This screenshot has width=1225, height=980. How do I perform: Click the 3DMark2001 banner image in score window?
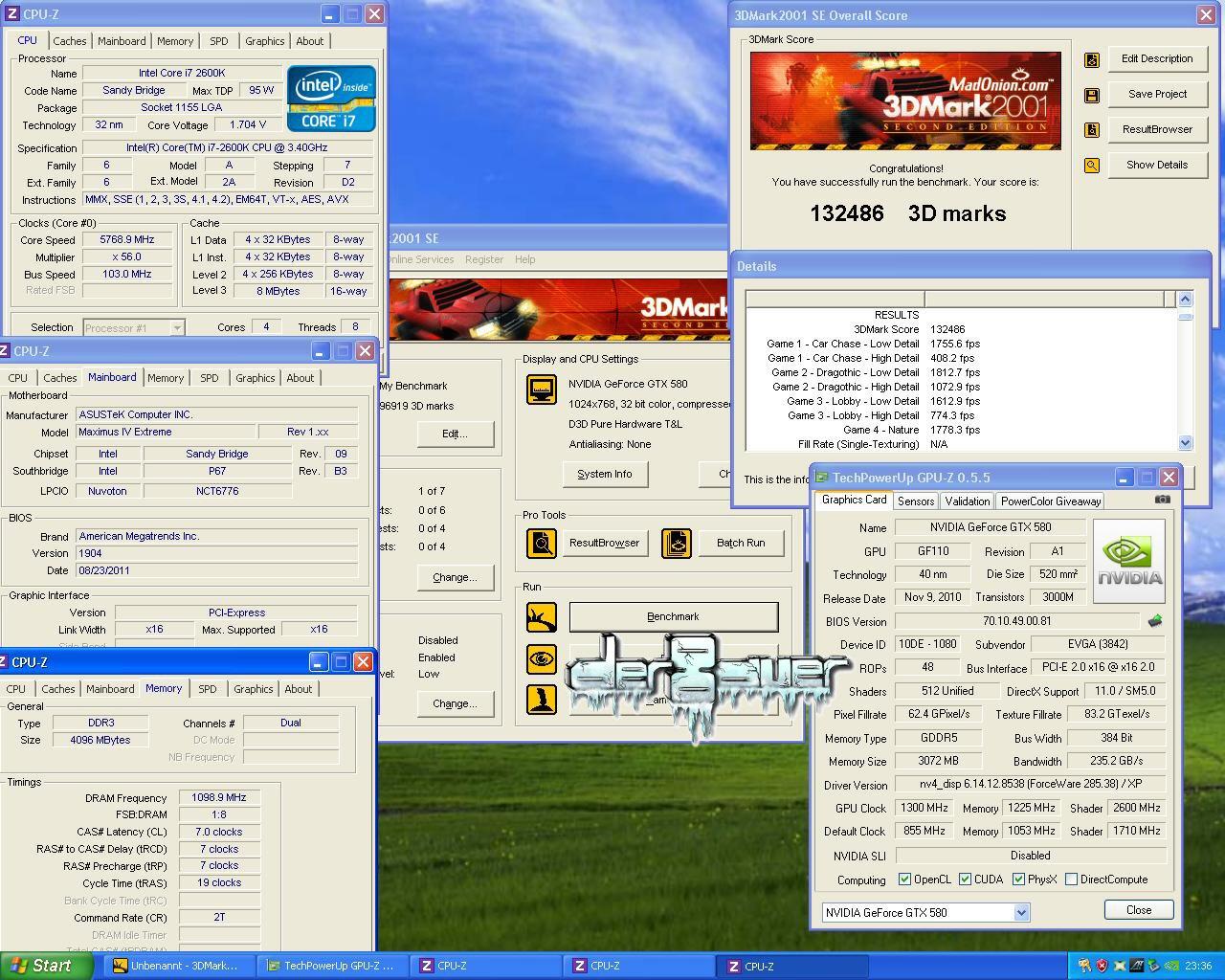pyautogui.click(x=905, y=100)
